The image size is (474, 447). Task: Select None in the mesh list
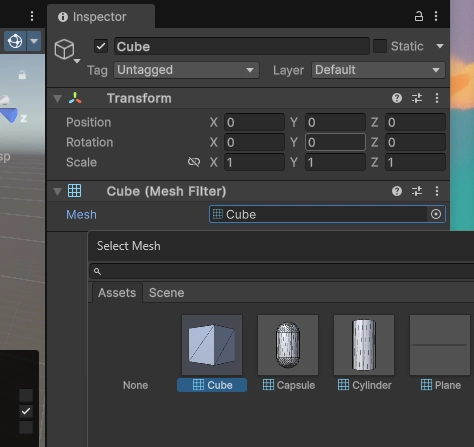135,385
